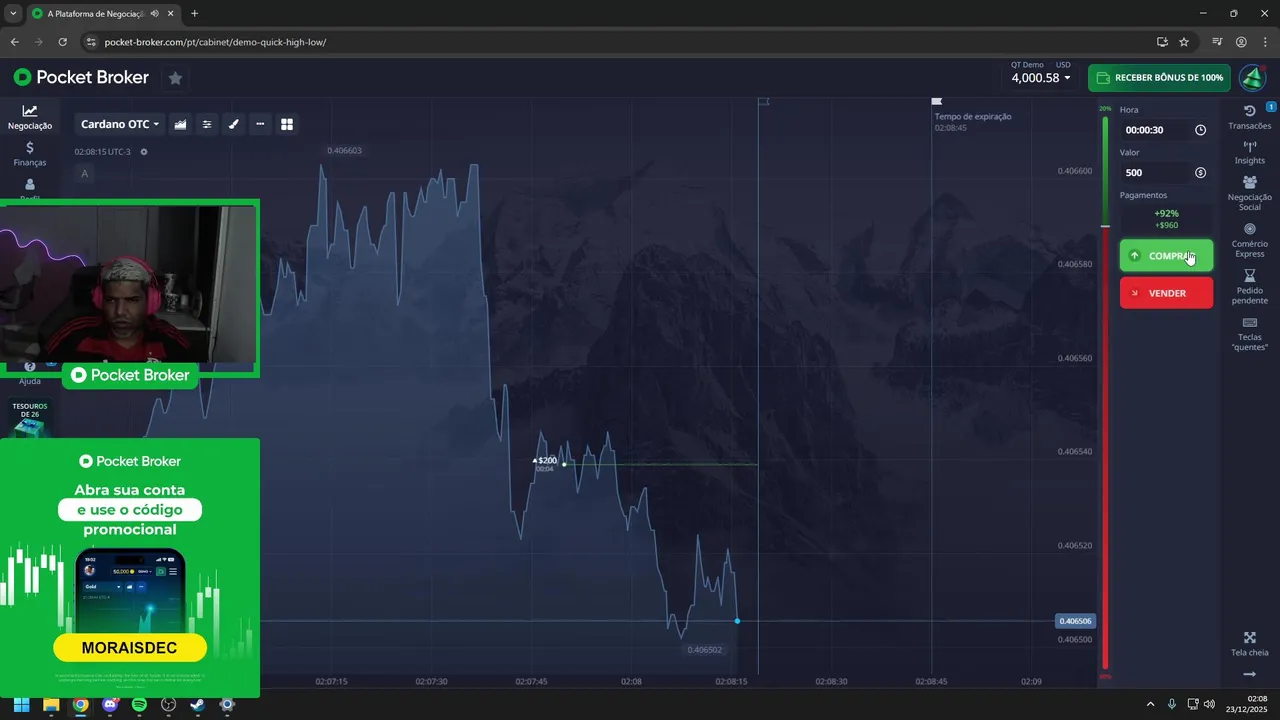
Task: Click the $200 open trade marker
Action: [546, 461]
